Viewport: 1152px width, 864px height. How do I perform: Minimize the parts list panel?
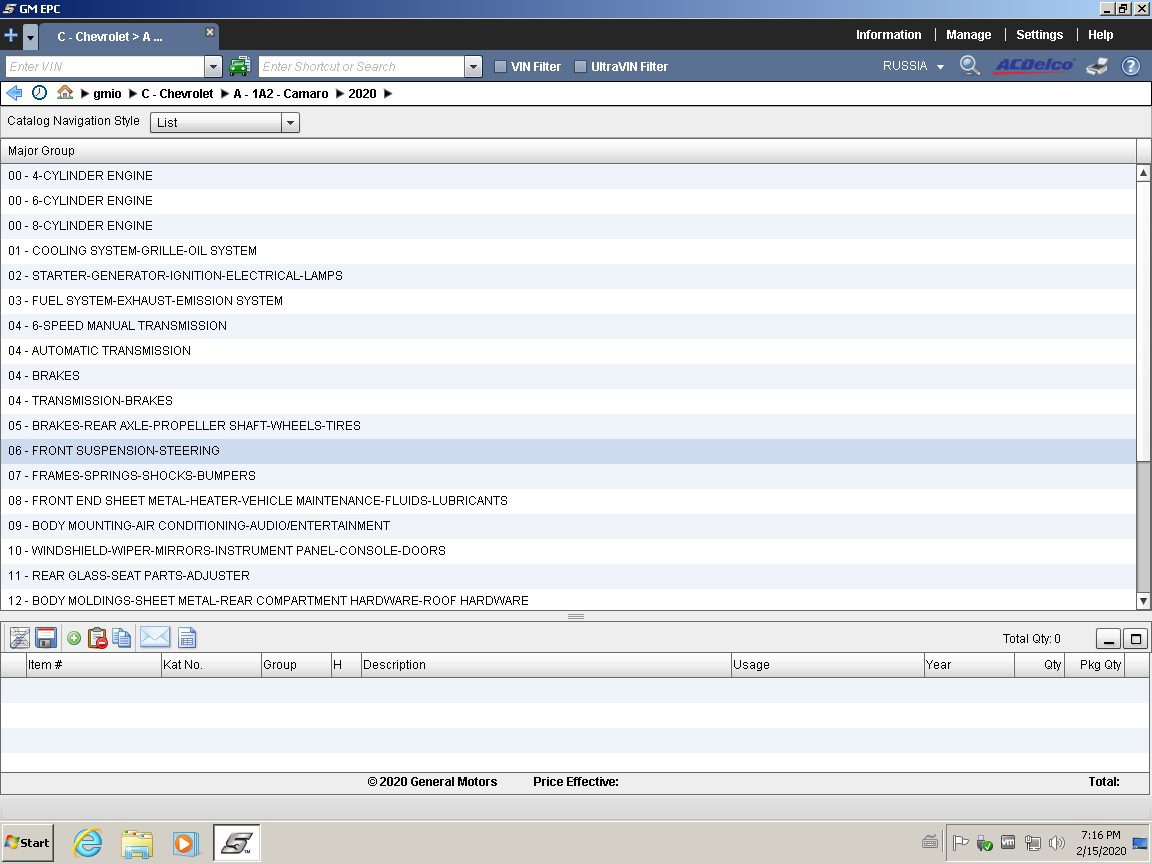pos(1108,638)
